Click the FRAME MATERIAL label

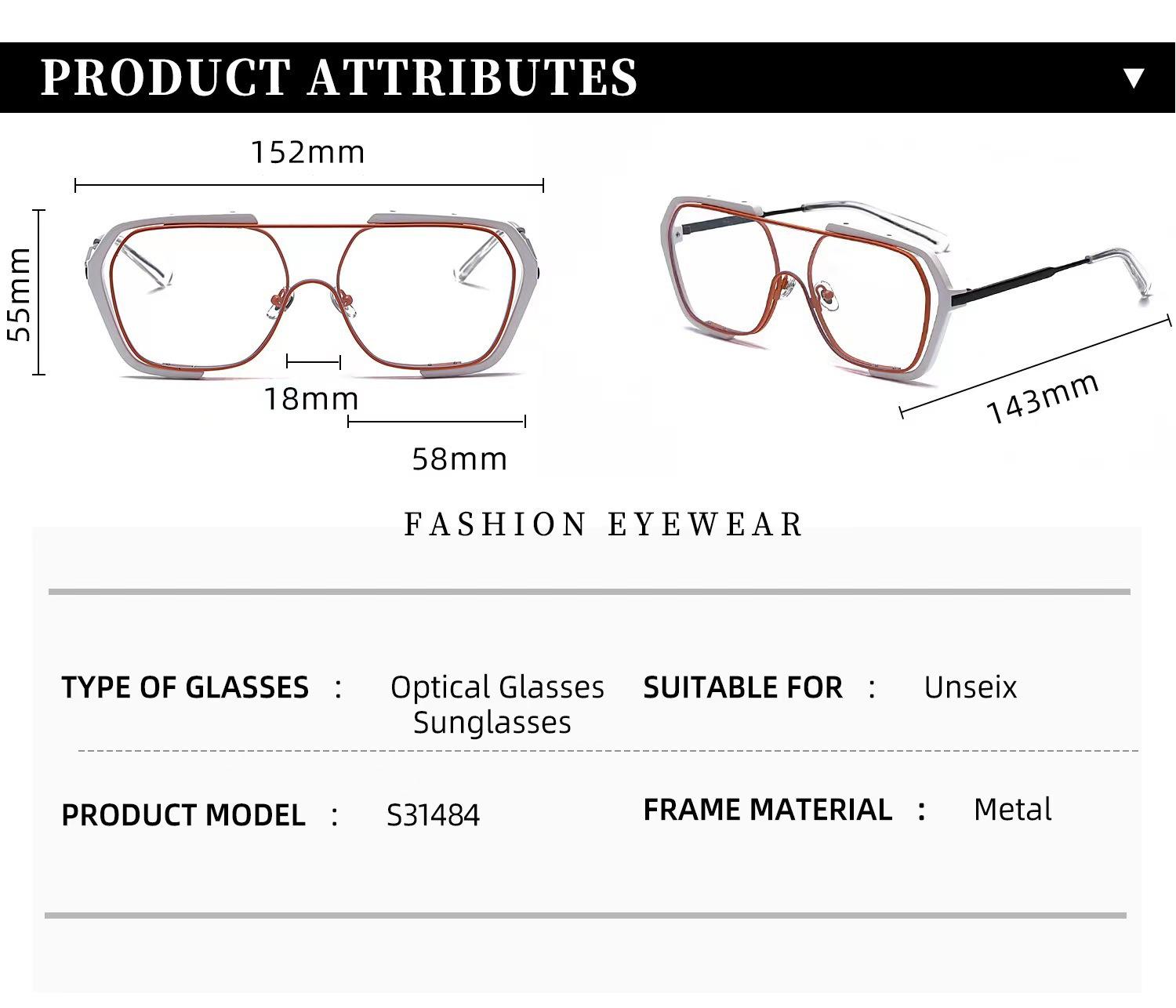pos(768,810)
